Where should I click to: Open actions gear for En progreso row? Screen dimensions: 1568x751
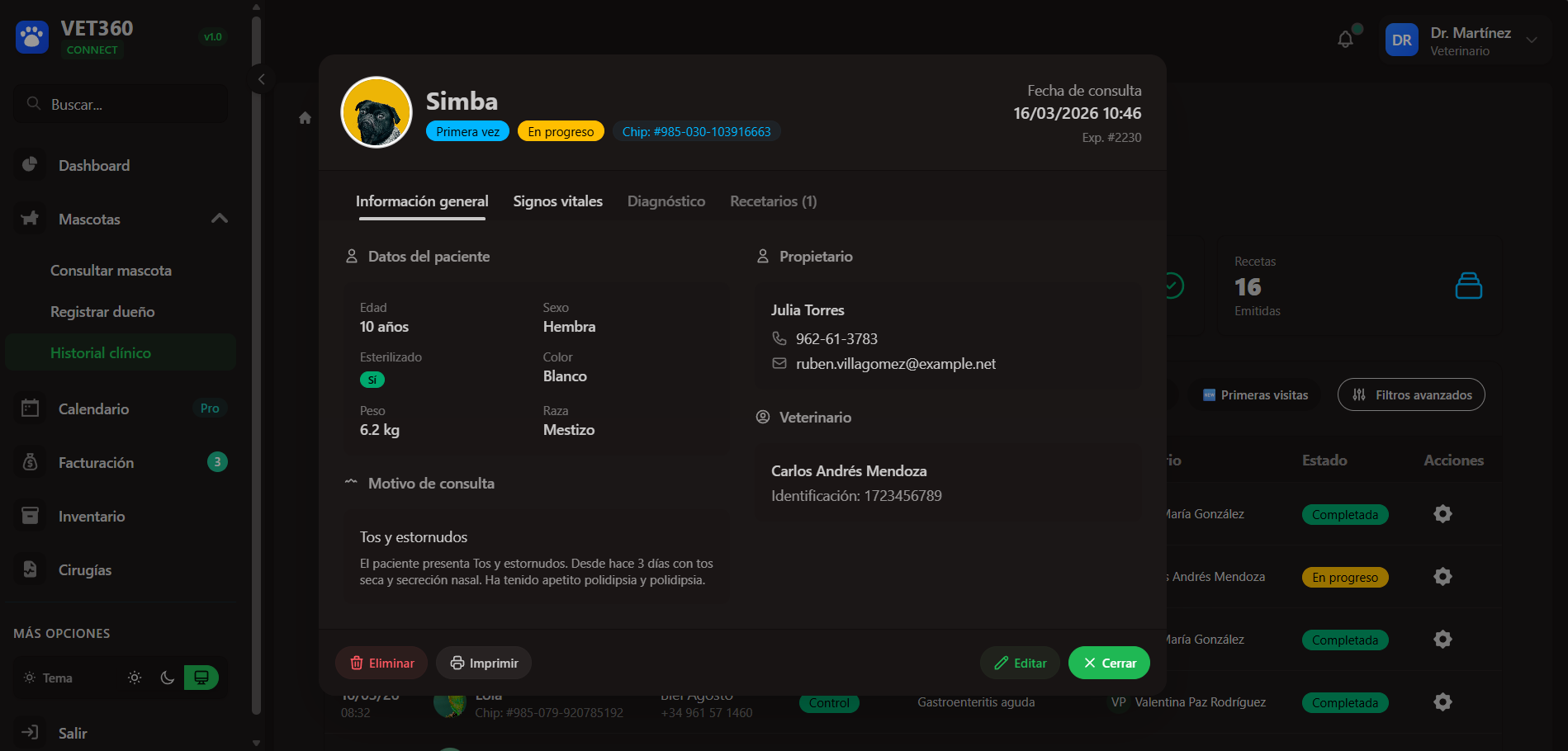pos(1442,577)
